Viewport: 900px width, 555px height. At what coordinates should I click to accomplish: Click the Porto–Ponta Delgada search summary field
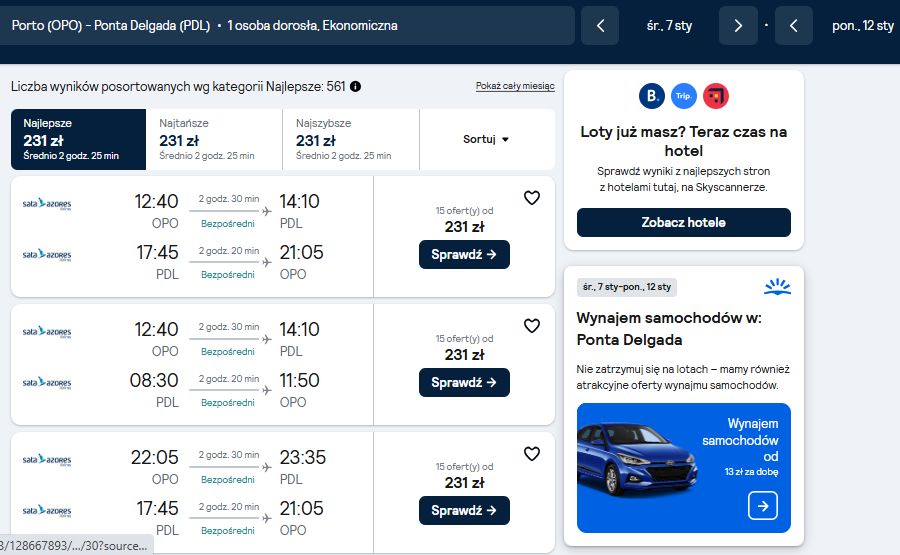point(287,26)
